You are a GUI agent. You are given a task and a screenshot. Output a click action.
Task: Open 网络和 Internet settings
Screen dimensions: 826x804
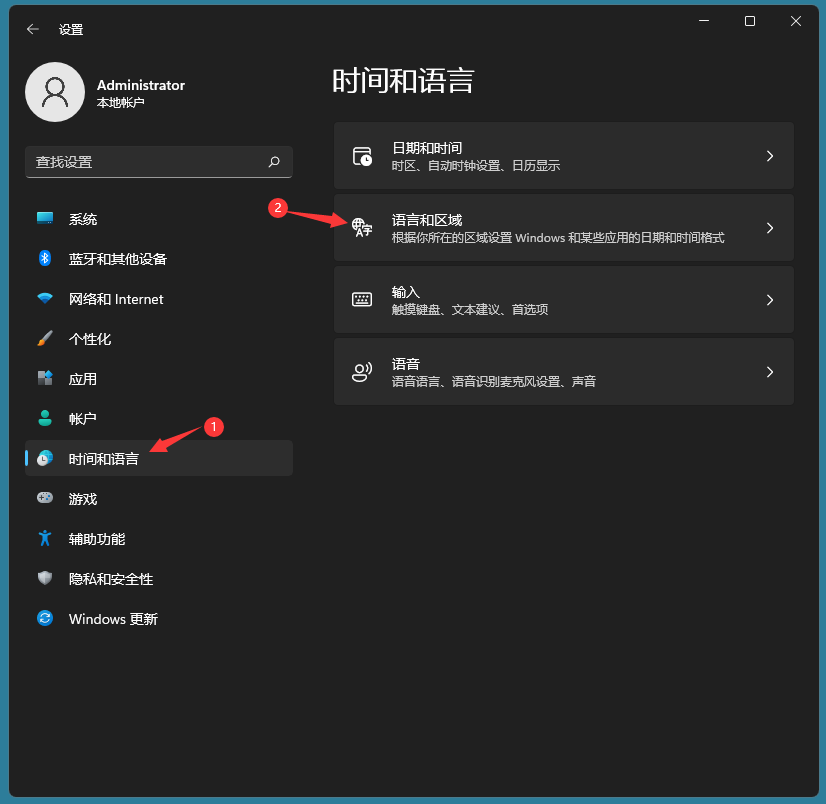click(159, 299)
